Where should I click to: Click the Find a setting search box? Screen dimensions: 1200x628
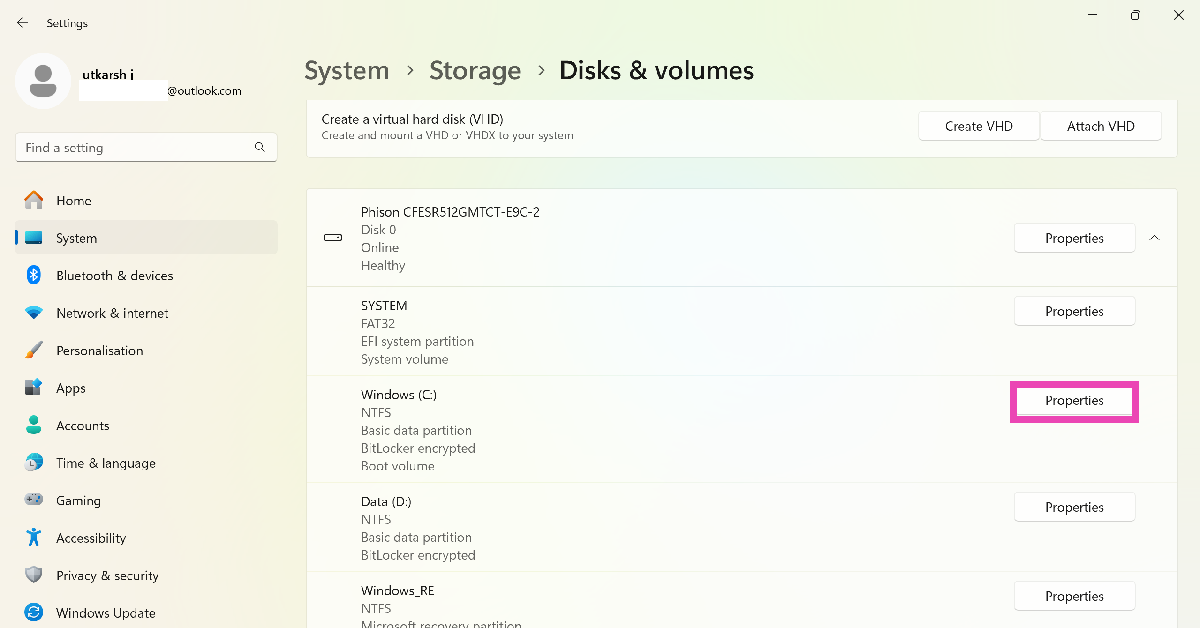click(x=135, y=147)
